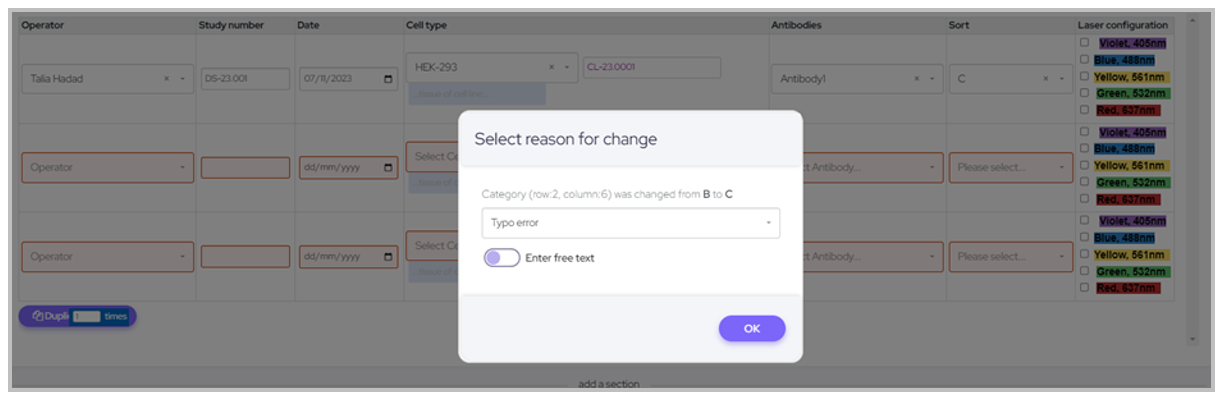This screenshot has height=401, width=1223.
Task: Open calendar icon in second row date
Action: [389, 168]
